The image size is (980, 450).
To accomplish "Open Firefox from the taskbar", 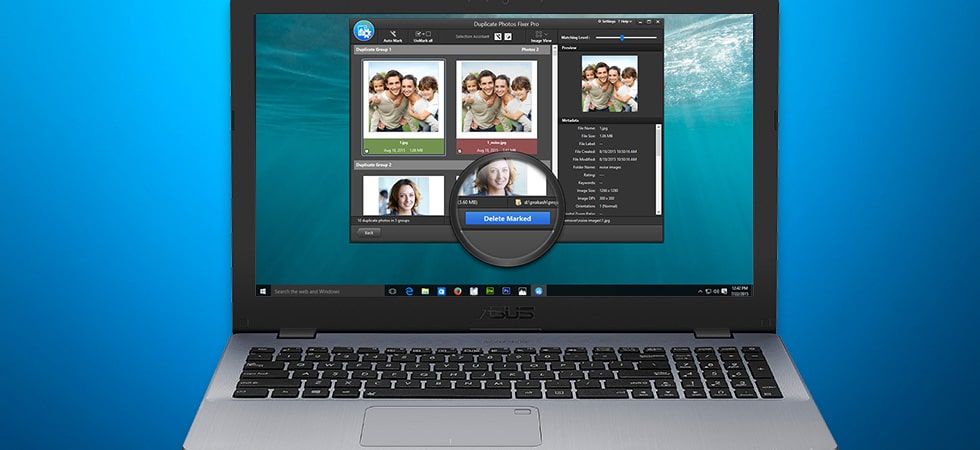I will (x=458, y=291).
